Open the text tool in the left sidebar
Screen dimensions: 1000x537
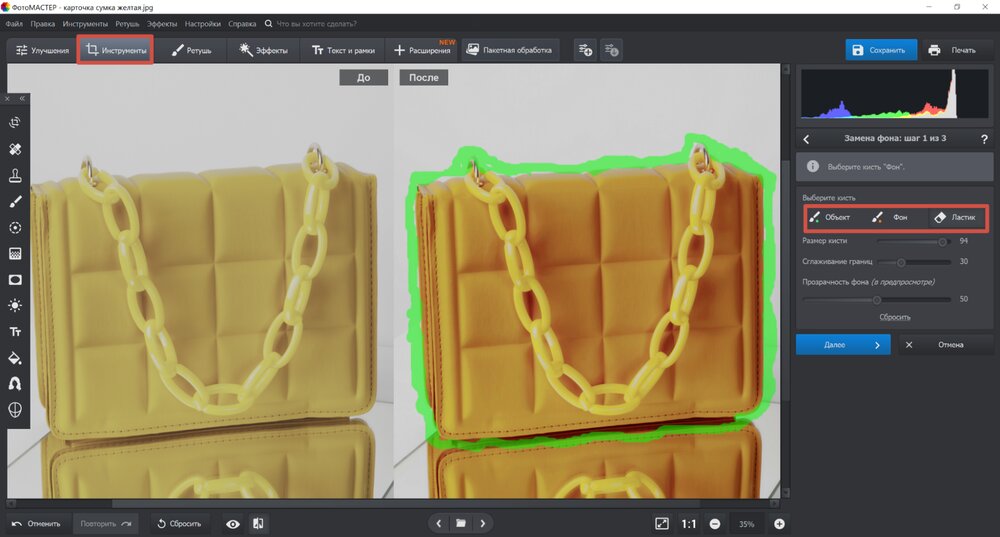point(15,331)
